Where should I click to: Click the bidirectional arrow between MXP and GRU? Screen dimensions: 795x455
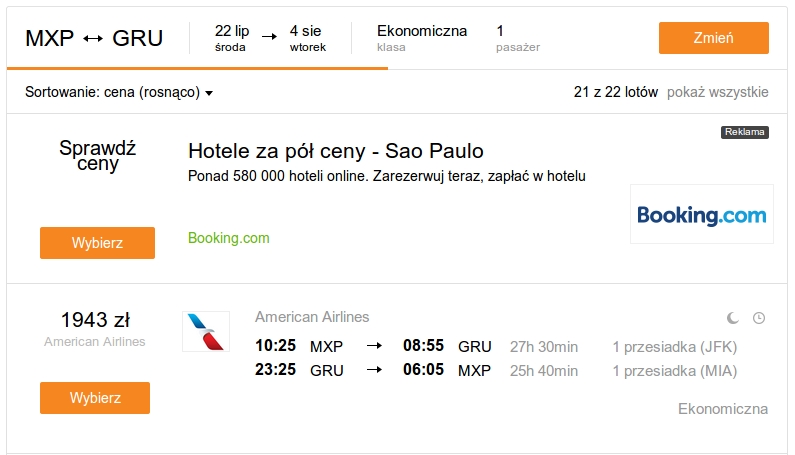point(93,39)
